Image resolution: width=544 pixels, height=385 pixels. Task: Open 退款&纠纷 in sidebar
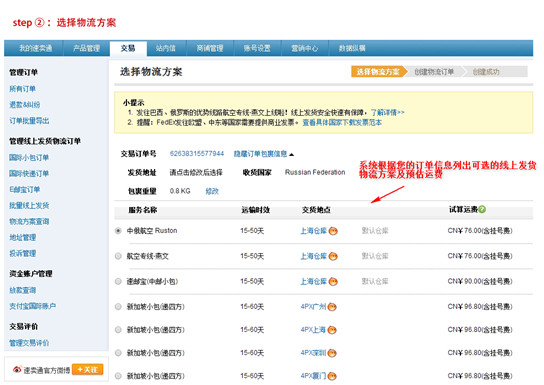pos(25,104)
